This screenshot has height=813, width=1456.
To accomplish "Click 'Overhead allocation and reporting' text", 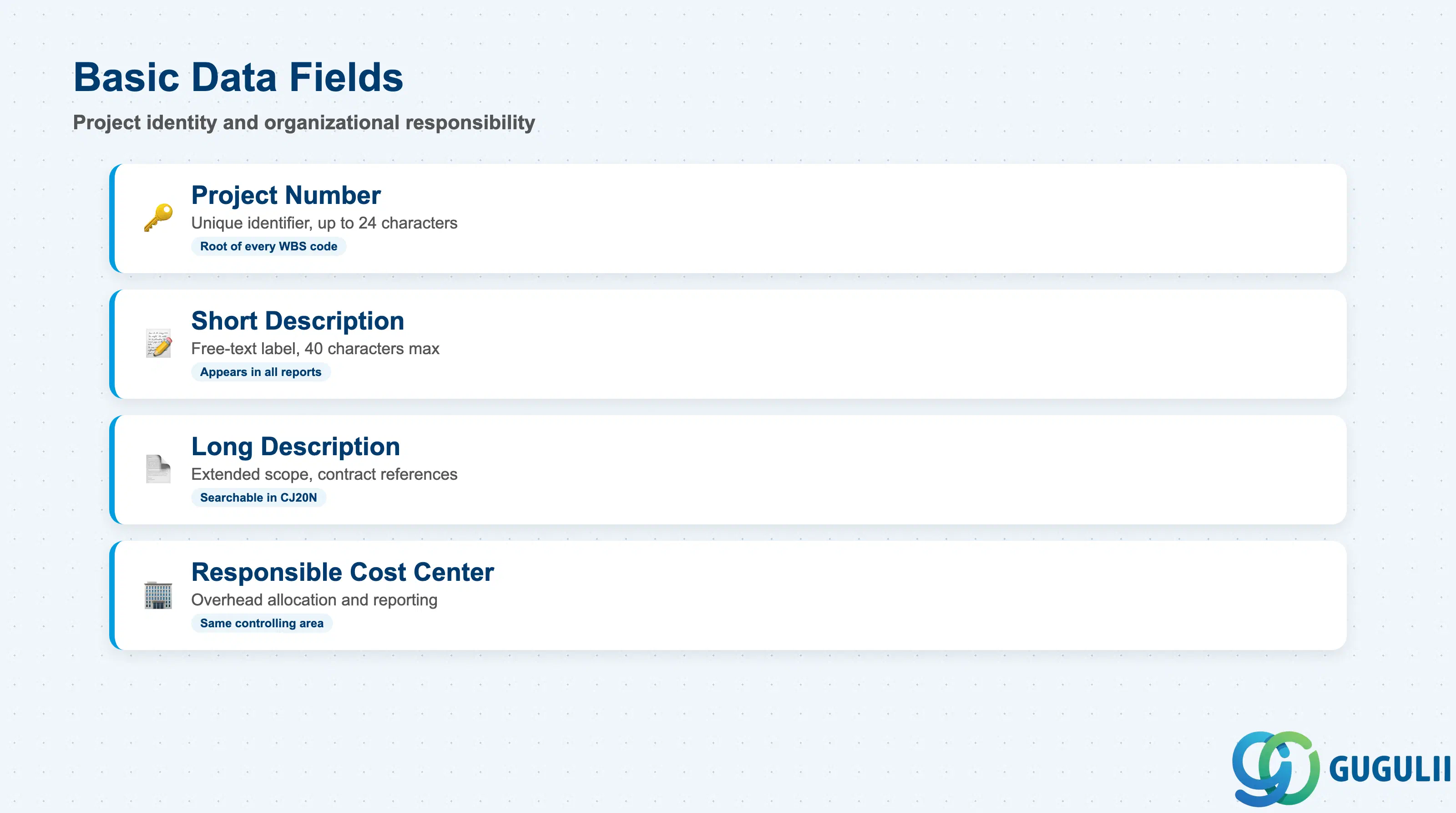I will click(x=314, y=600).
